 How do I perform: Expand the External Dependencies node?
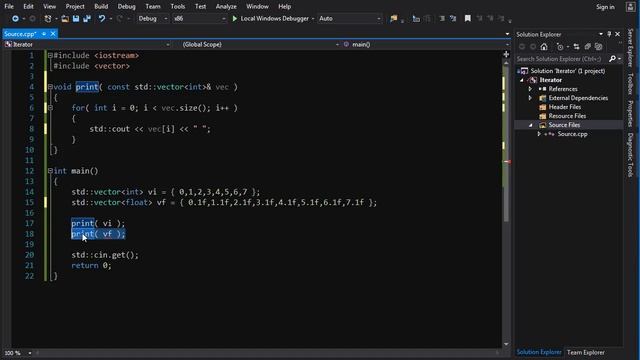pos(531,98)
